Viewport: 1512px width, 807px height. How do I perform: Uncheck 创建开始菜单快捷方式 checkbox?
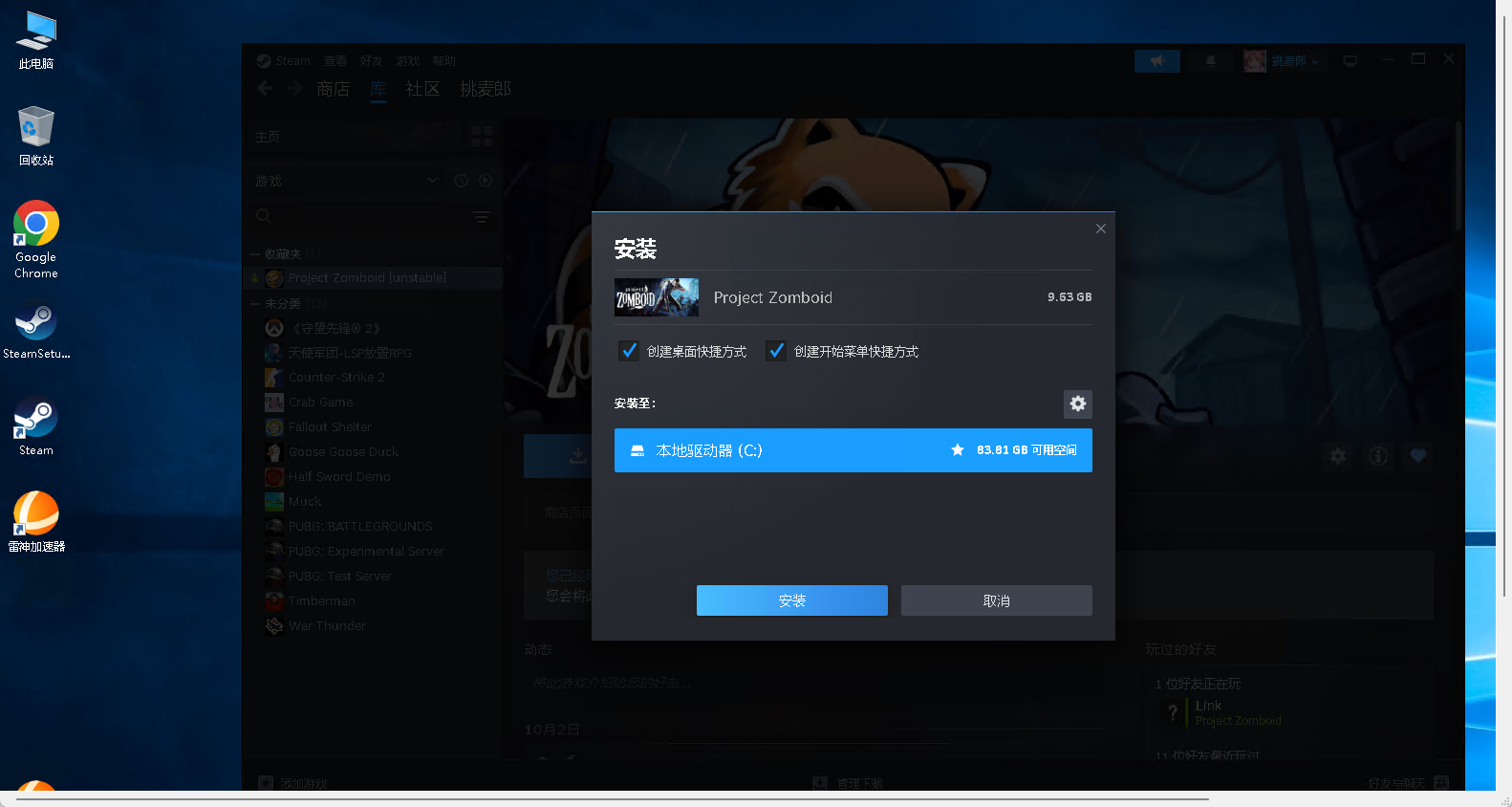click(776, 351)
